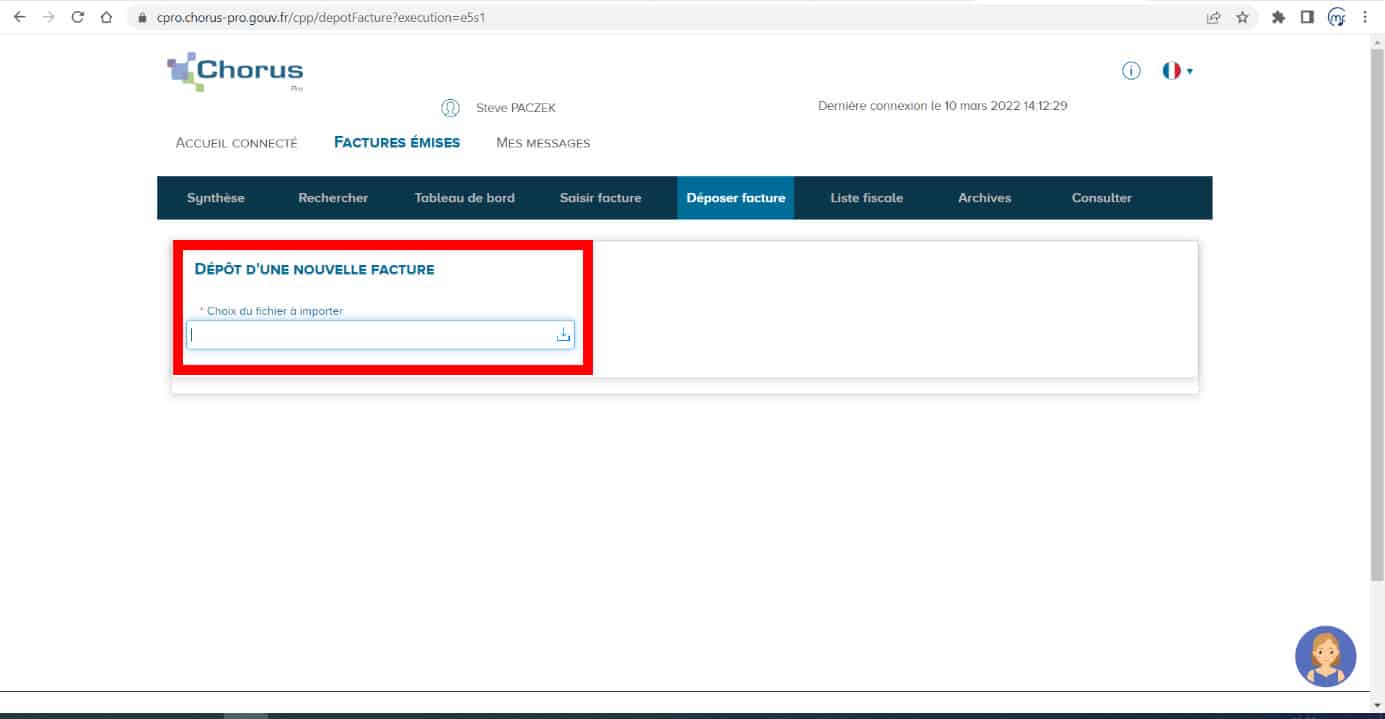This screenshot has width=1385, height=719.
Task: Go to browser home page icon
Action: [x=106, y=17]
